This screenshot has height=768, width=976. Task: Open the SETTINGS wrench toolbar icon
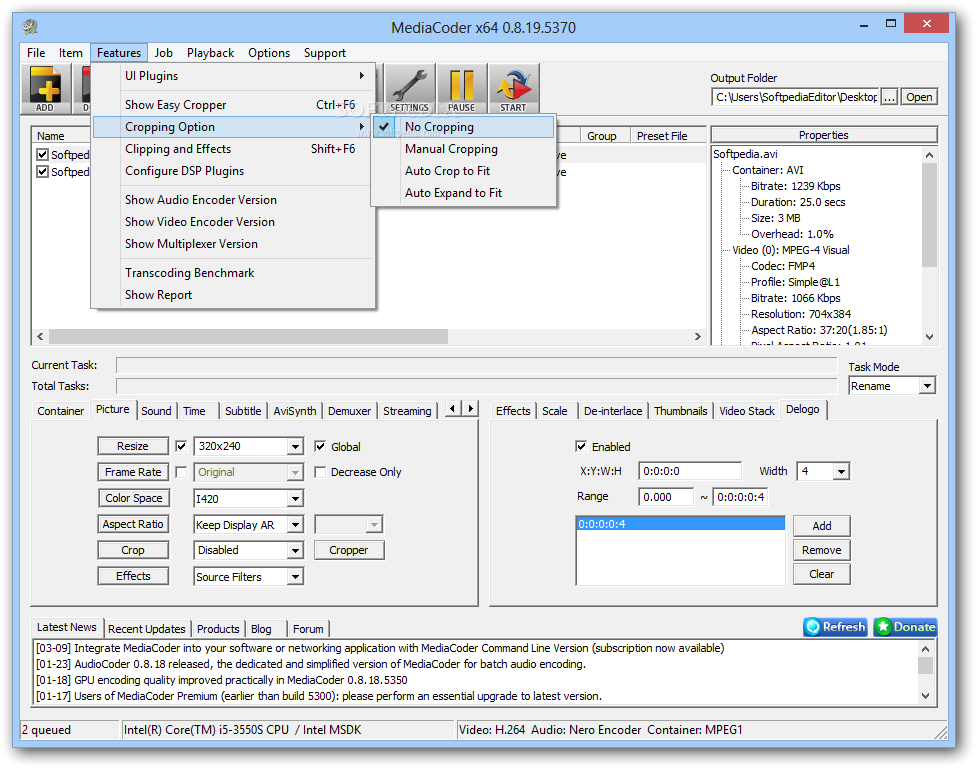pos(409,88)
